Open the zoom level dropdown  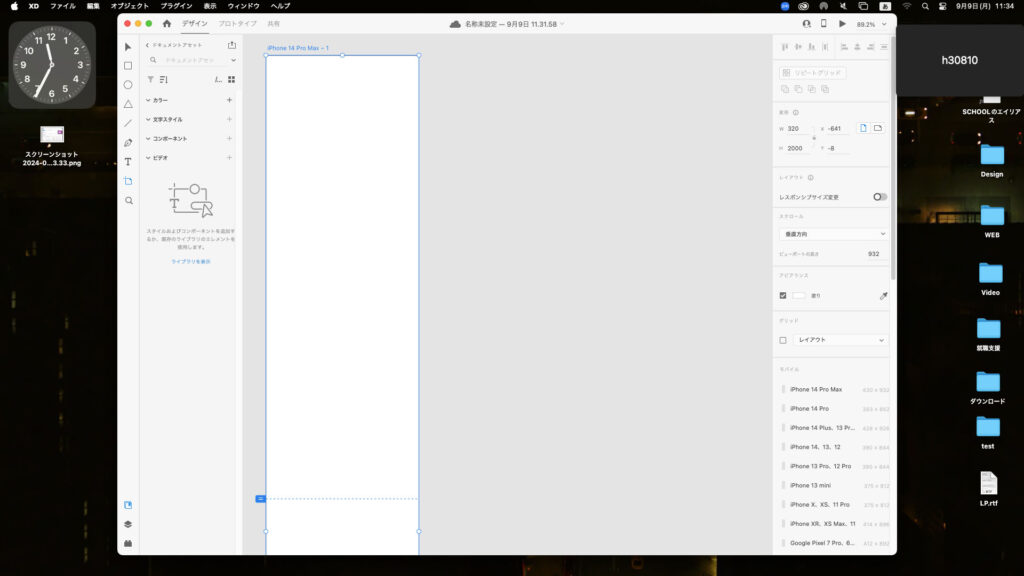884,24
